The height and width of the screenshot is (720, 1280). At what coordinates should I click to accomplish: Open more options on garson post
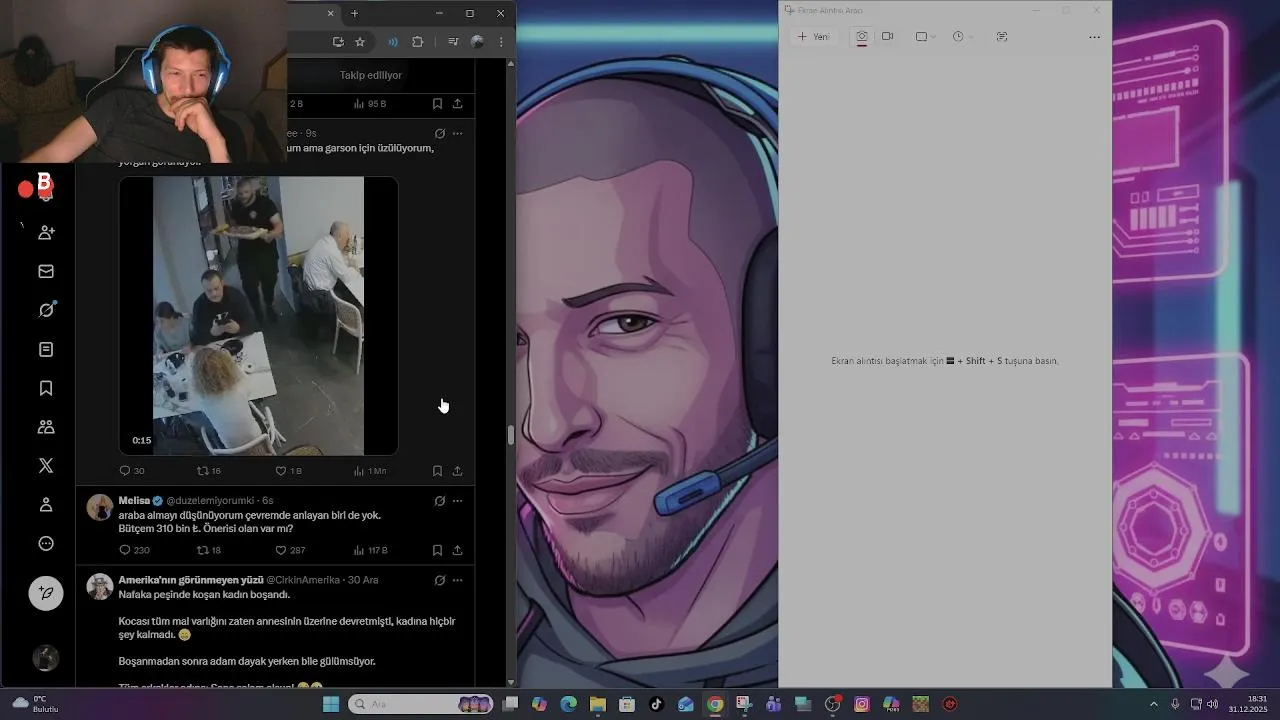[457, 133]
